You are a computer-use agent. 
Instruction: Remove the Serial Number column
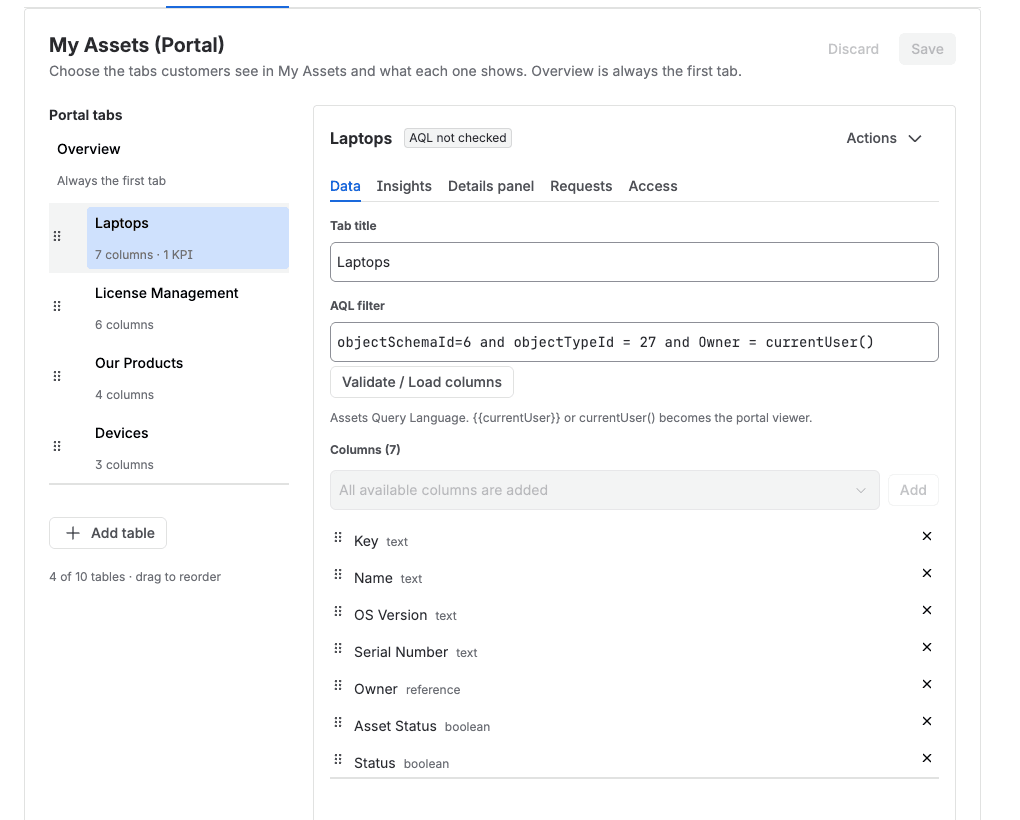click(x=927, y=647)
